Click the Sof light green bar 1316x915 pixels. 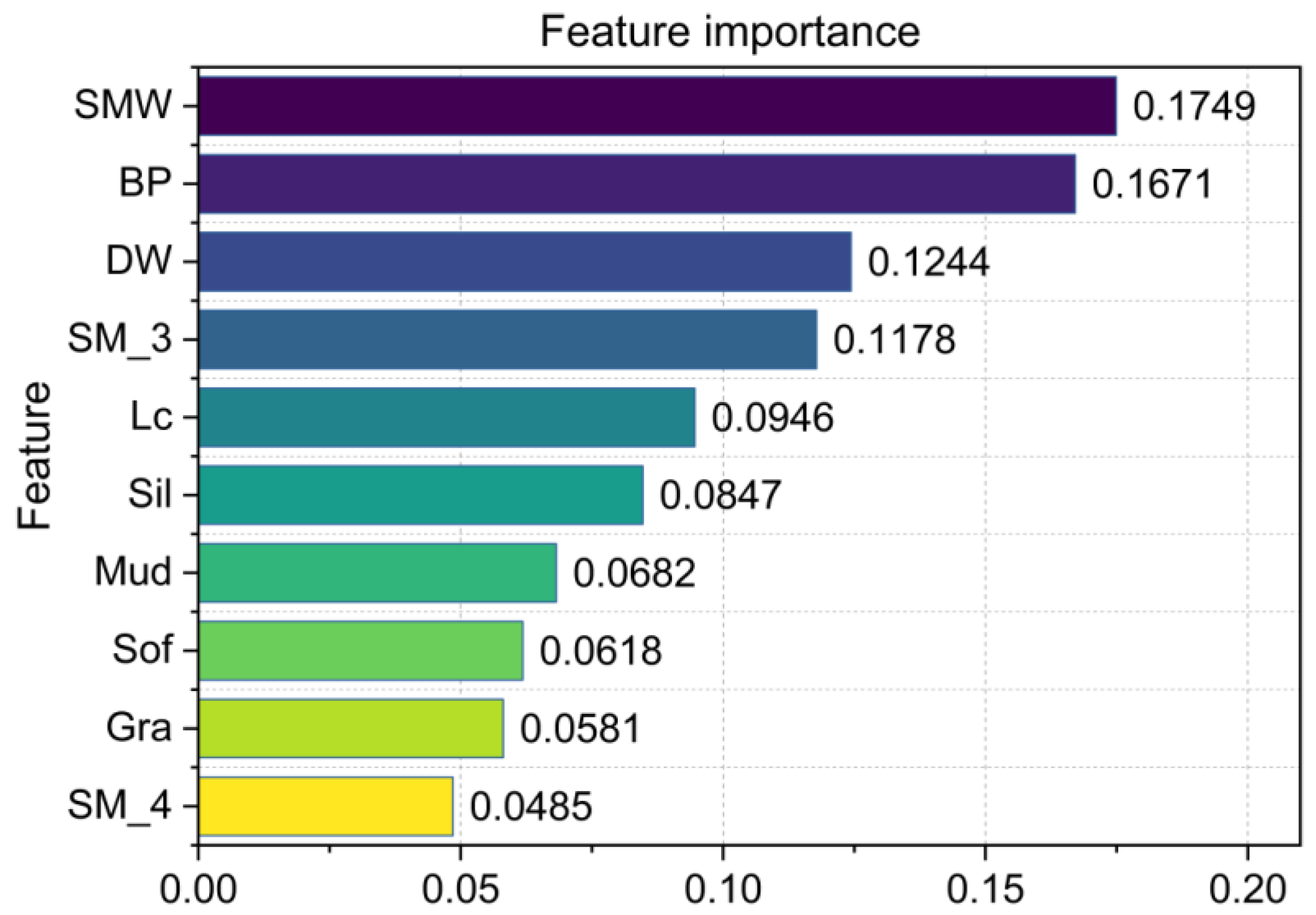tap(361, 651)
